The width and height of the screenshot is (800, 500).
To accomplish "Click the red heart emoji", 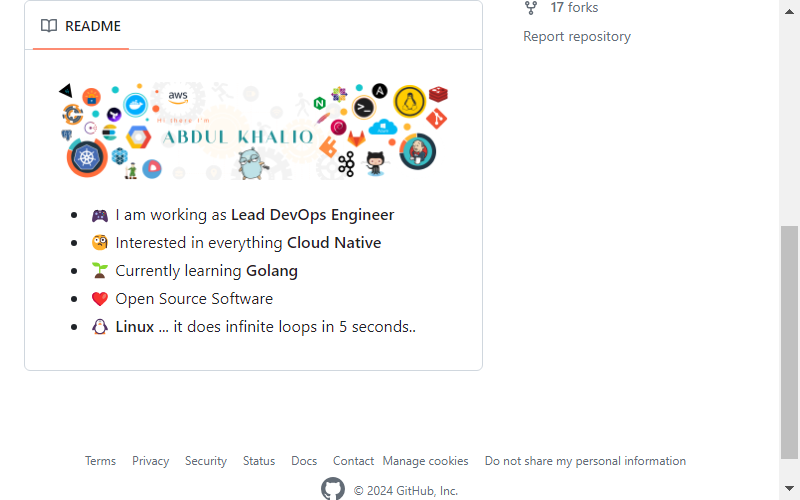I will (x=99, y=299).
